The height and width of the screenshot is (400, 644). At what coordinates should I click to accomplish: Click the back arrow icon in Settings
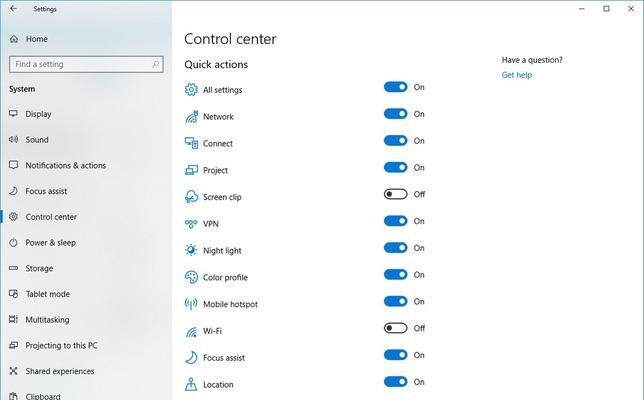tap(13, 9)
